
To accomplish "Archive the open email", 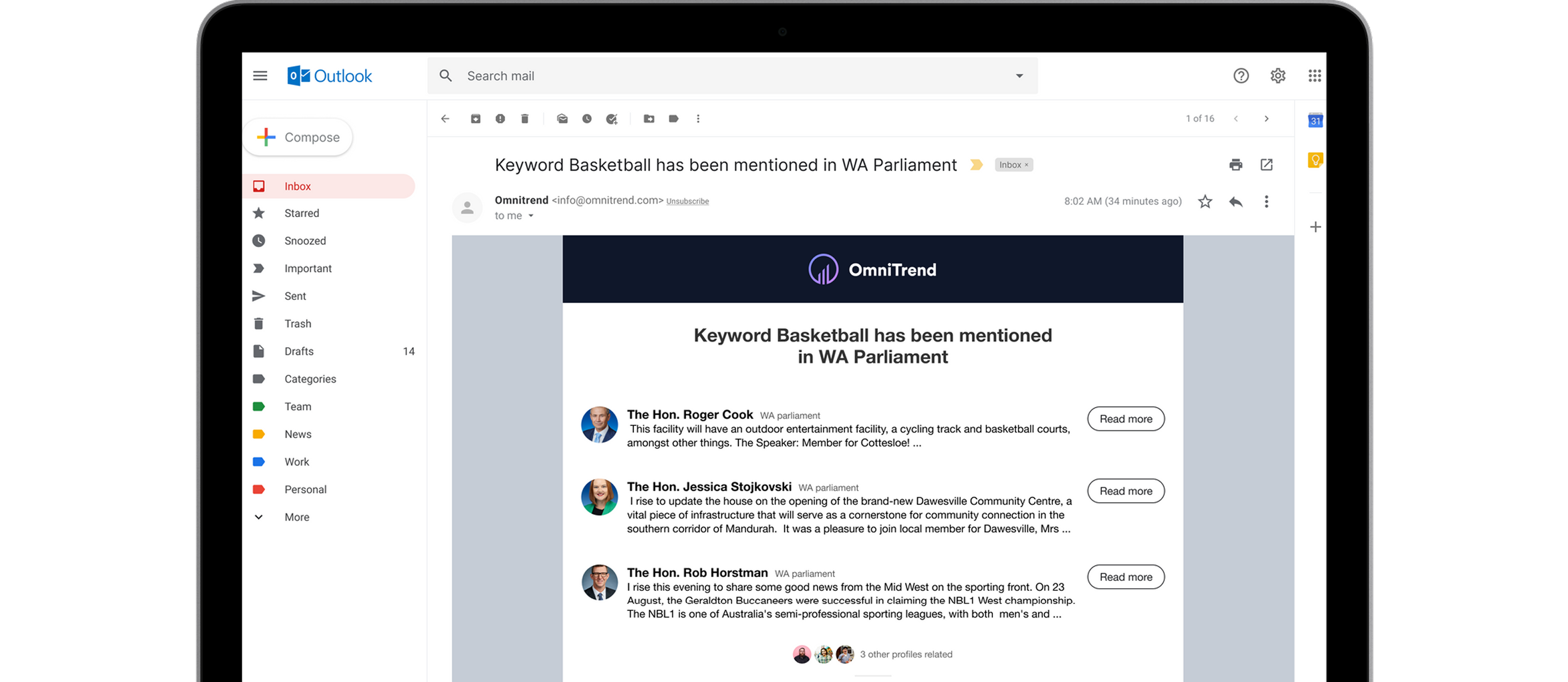I will pyautogui.click(x=476, y=119).
